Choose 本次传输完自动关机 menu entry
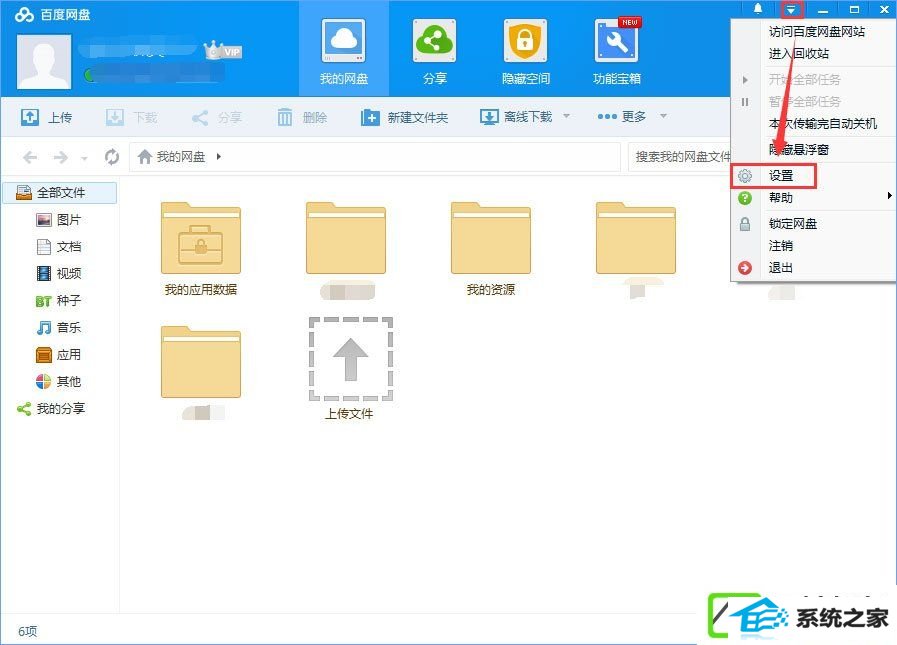897x645 pixels. [823, 124]
